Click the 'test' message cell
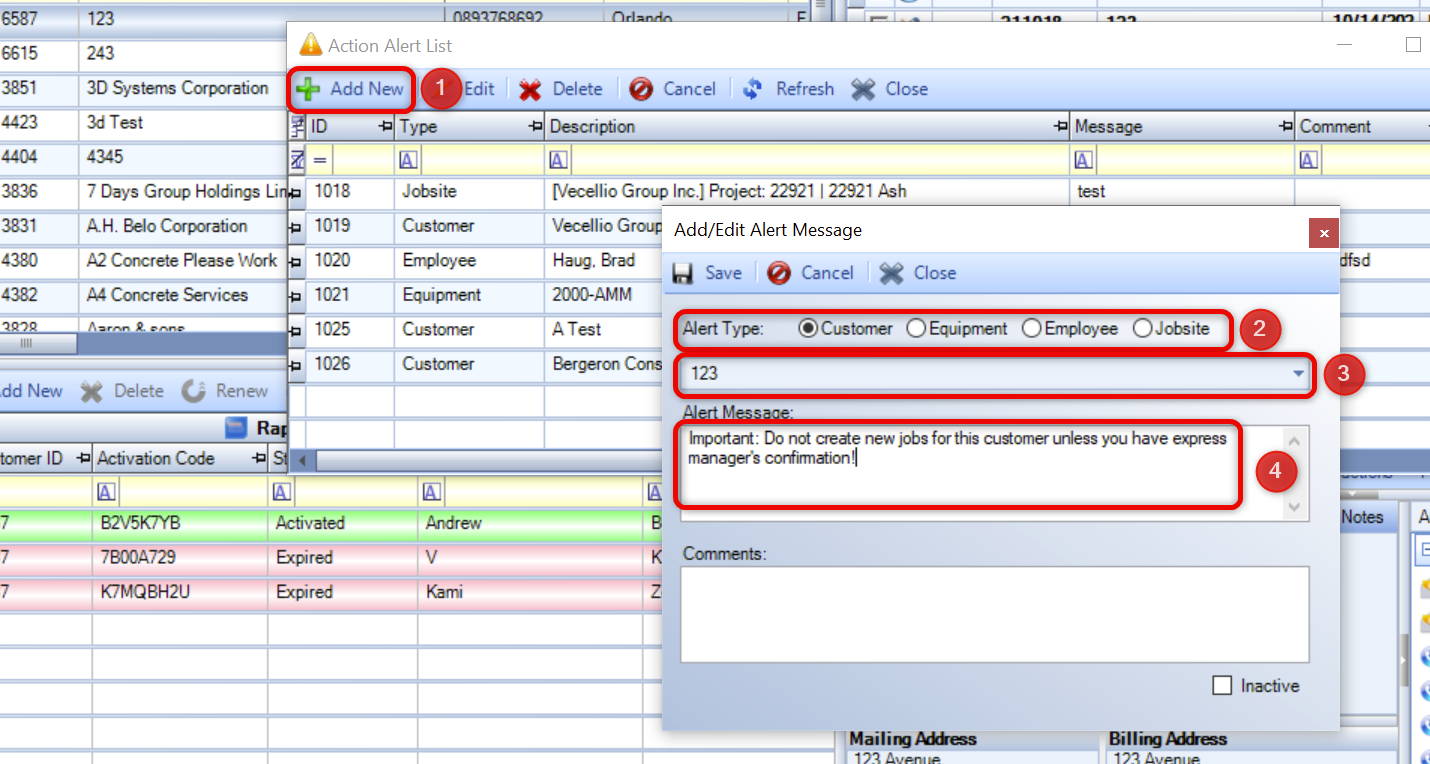This screenshot has height=764, width=1430. tap(1182, 191)
